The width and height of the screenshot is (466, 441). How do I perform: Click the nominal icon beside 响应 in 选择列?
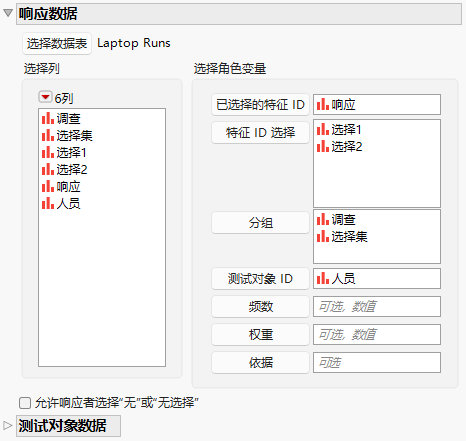pyautogui.click(x=48, y=186)
